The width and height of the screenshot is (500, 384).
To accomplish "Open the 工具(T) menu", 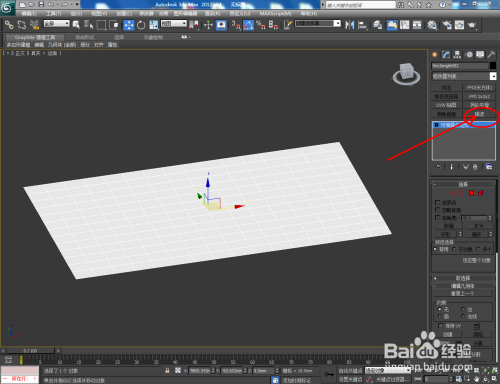I will (53, 13).
